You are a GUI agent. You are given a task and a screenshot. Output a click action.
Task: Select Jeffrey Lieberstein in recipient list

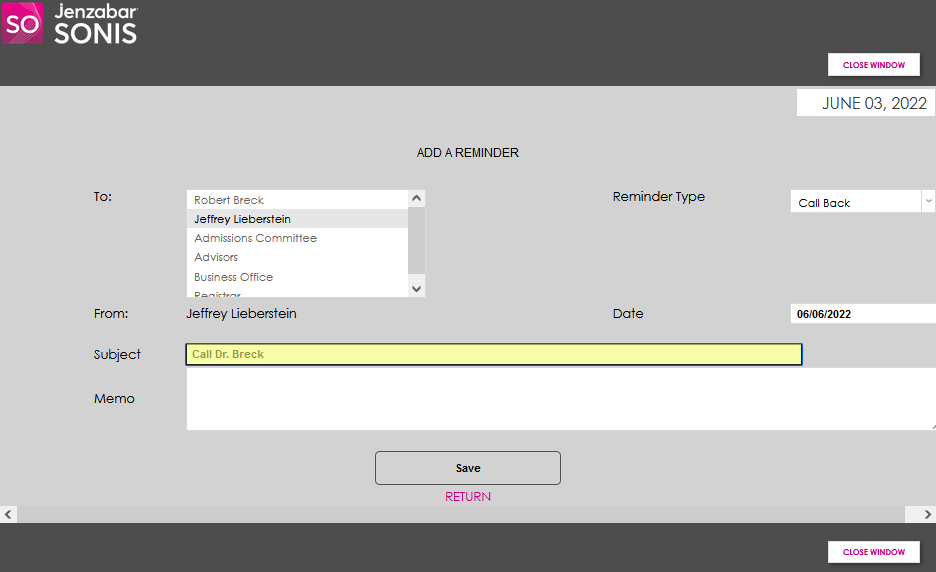pos(242,219)
